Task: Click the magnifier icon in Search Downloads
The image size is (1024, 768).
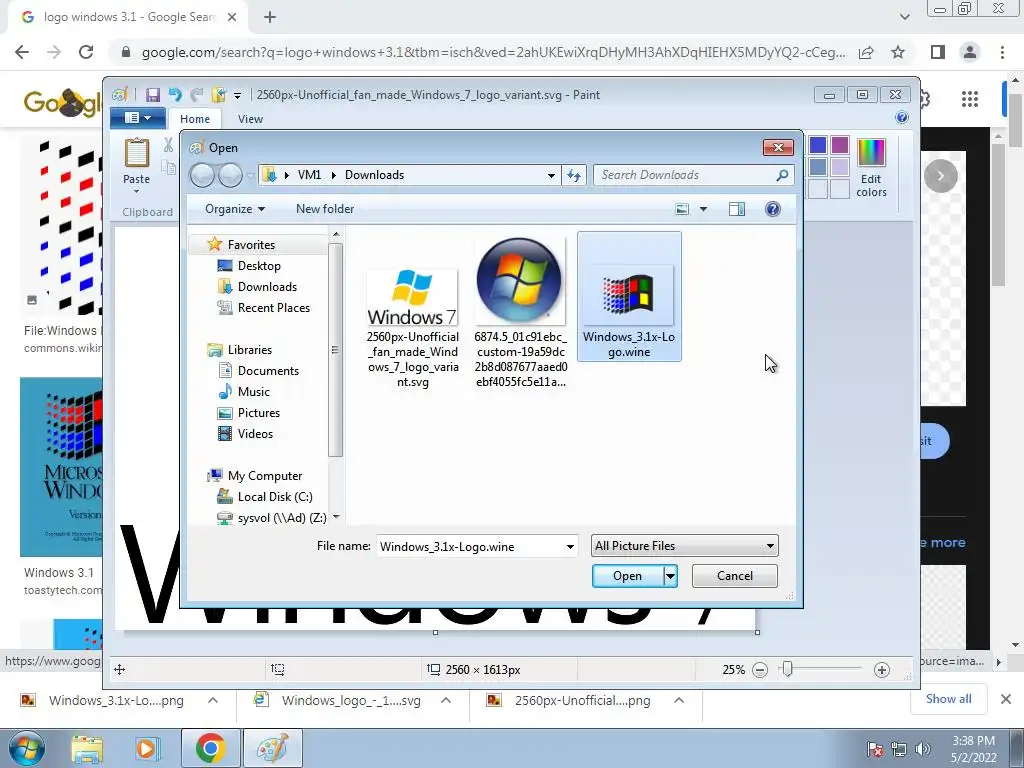Action: (782, 175)
